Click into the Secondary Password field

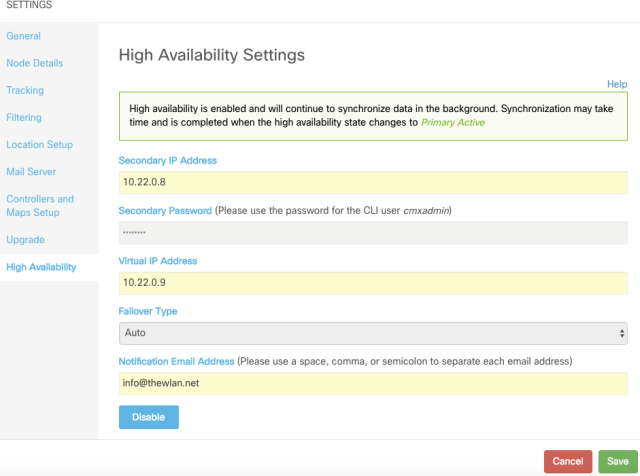(x=372, y=233)
